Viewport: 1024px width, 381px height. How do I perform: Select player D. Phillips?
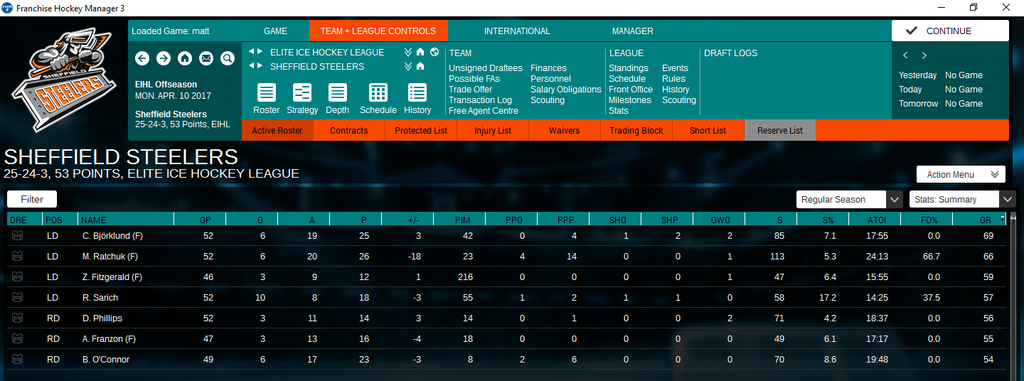(103, 318)
